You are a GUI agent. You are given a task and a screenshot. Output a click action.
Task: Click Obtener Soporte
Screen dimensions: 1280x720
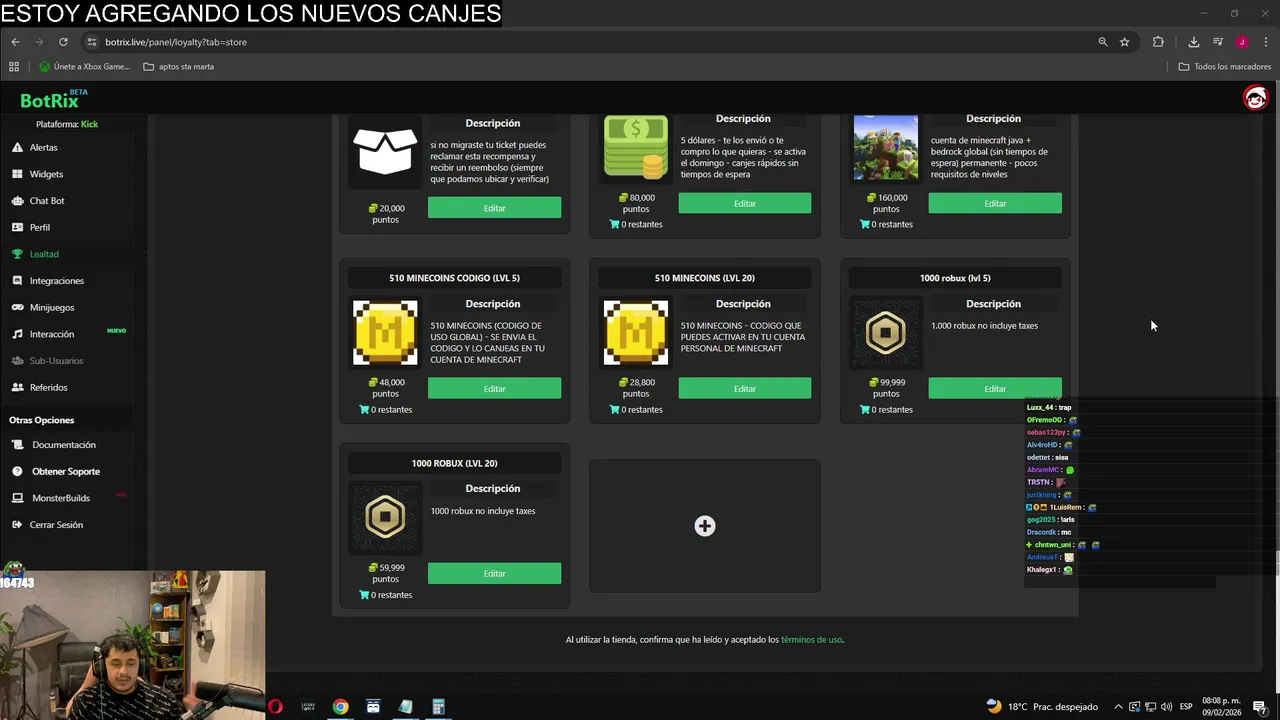(x=66, y=471)
